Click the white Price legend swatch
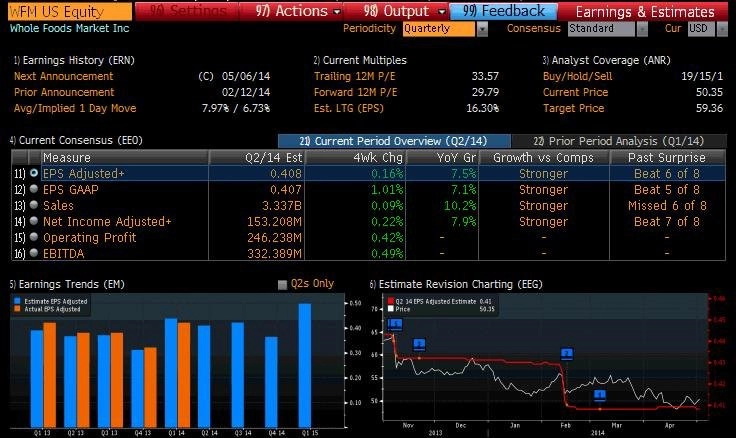The height and width of the screenshot is (438, 736). (x=391, y=309)
